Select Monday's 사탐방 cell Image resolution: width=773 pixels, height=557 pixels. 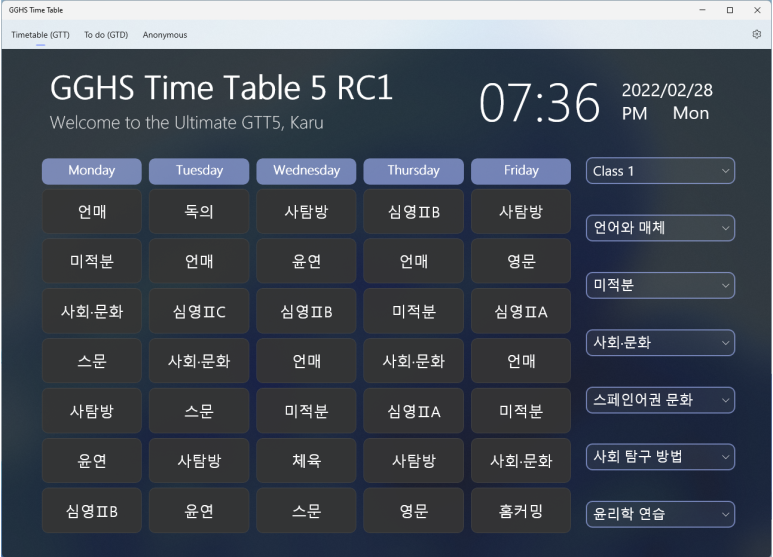[x=92, y=411]
